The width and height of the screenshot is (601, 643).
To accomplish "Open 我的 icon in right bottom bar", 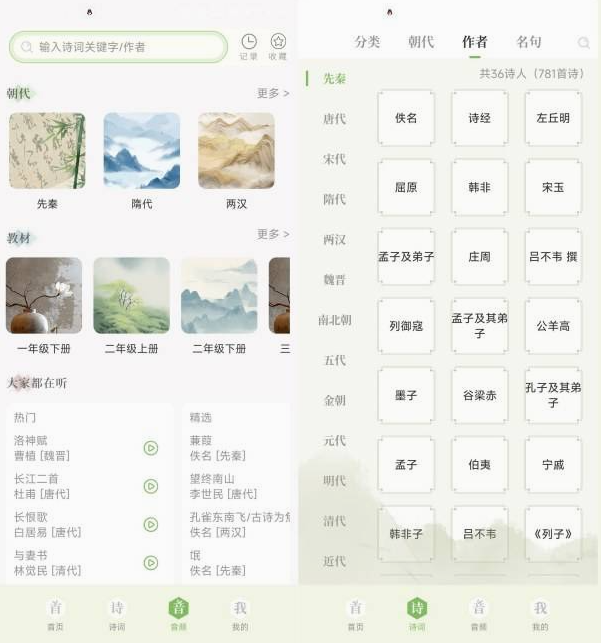I will pyautogui.click(x=540, y=608).
